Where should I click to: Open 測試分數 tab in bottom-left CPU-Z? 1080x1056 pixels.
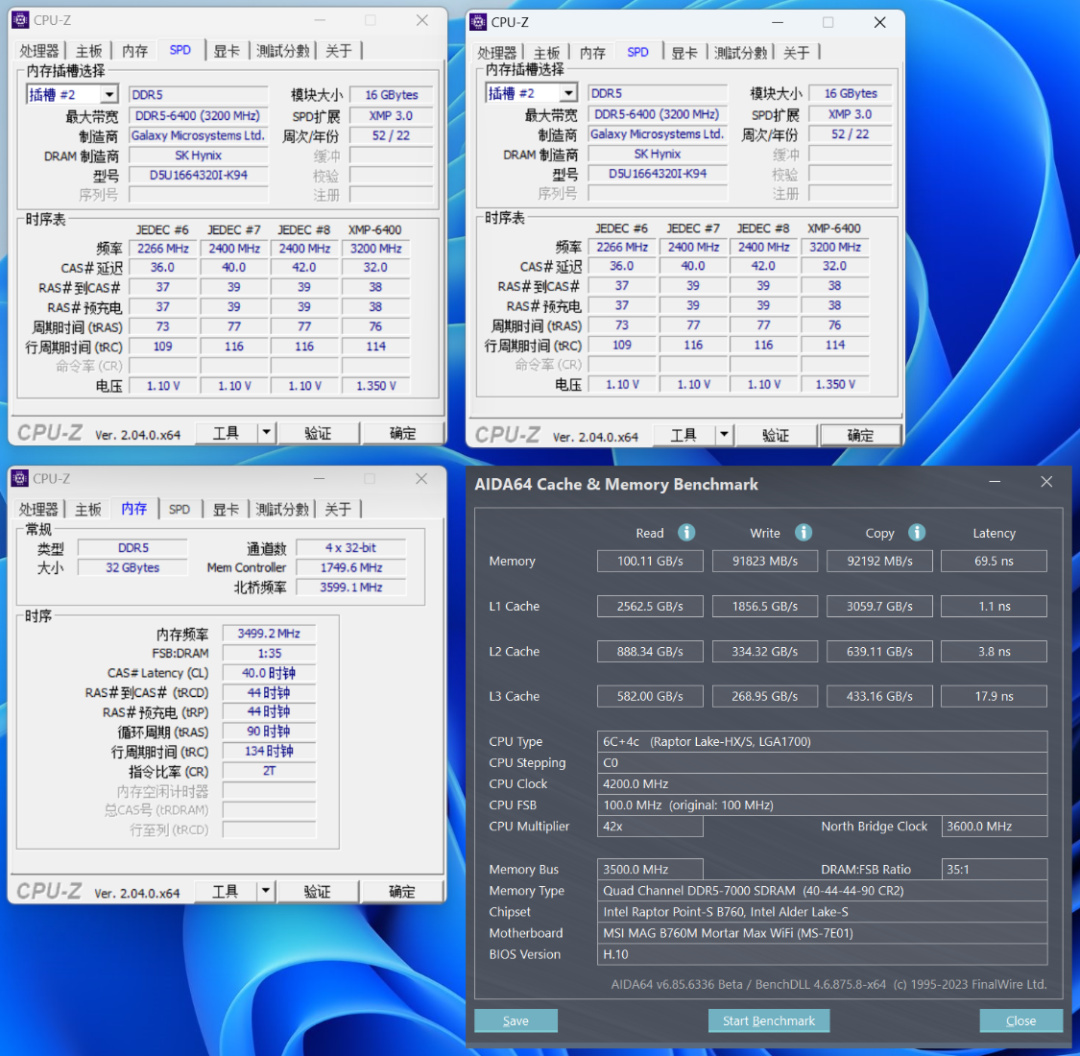[x=282, y=509]
